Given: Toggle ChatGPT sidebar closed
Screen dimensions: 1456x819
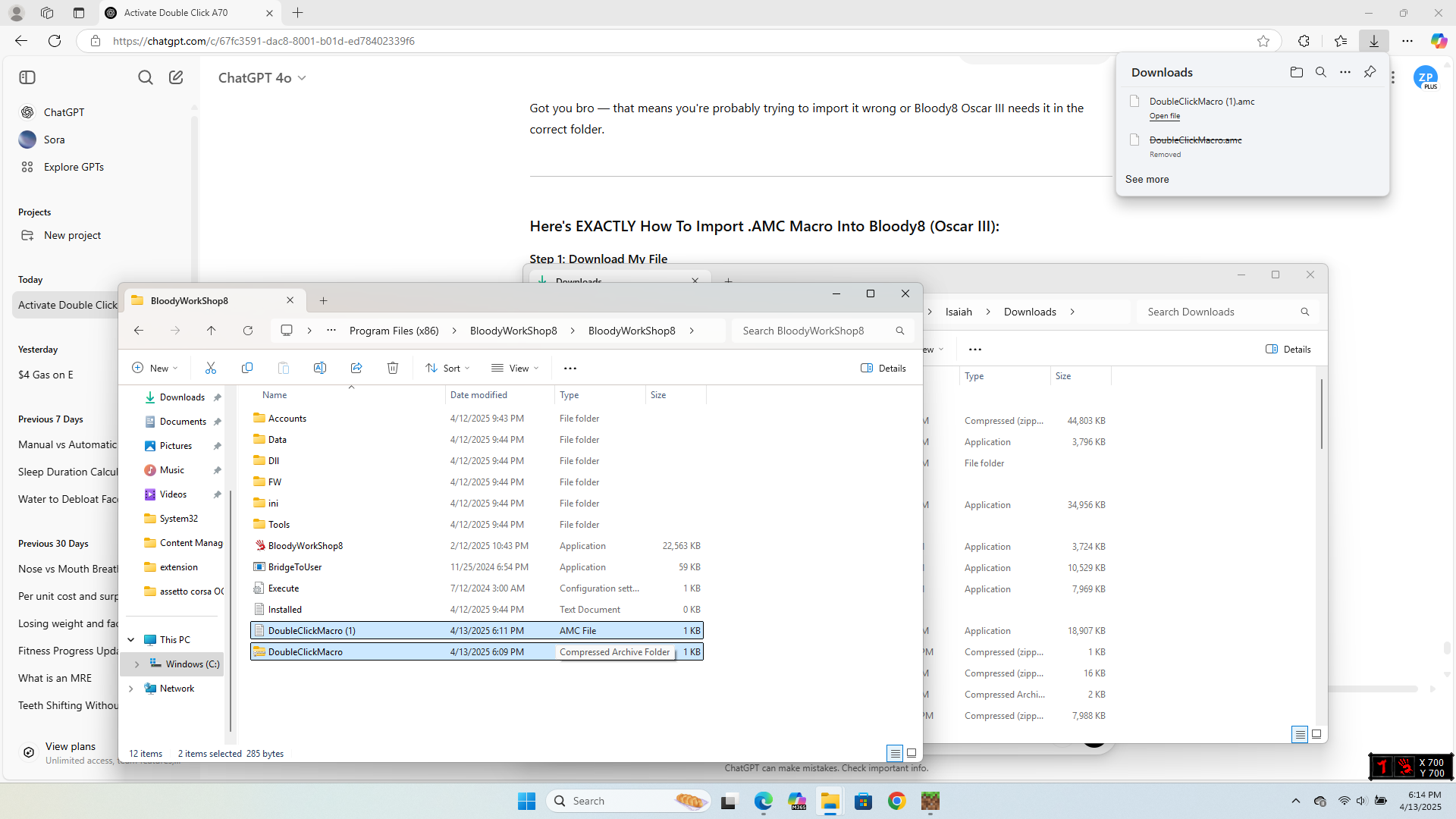Looking at the screenshot, I should [27, 77].
